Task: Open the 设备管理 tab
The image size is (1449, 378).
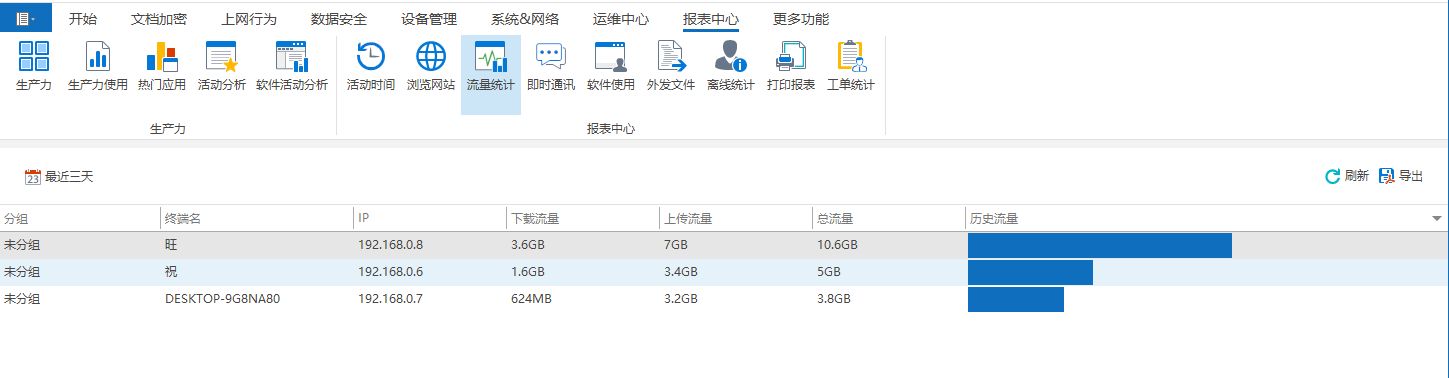Action: tap(429, 19)
